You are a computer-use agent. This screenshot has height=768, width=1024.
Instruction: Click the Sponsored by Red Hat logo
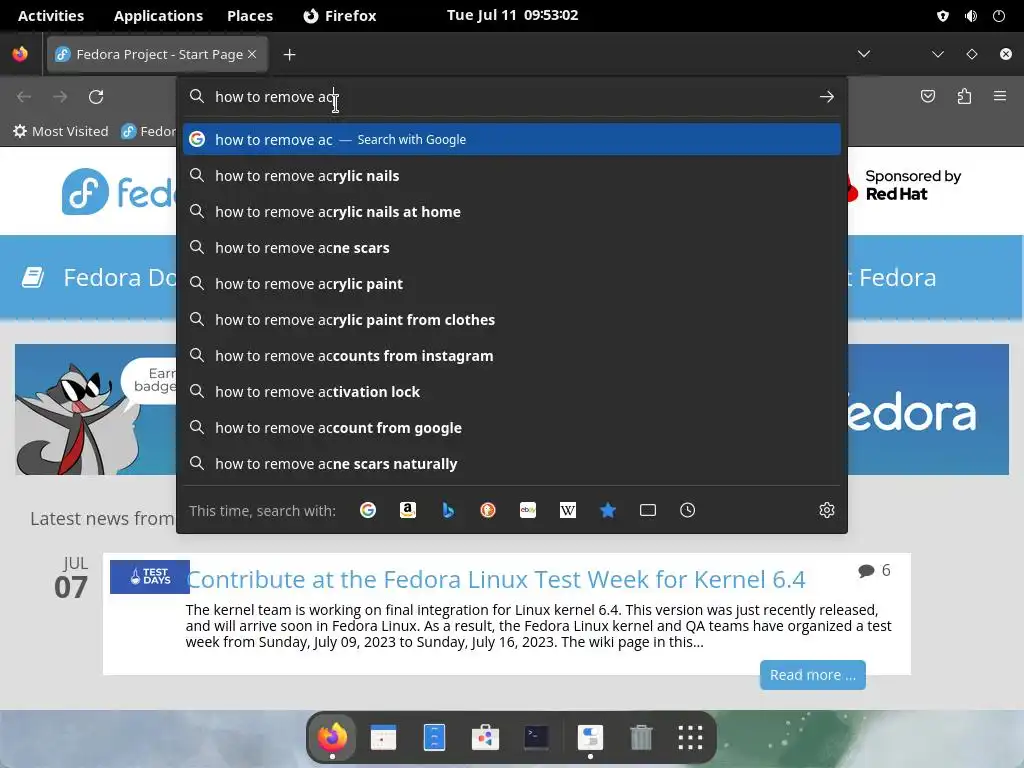pyautogui.click(x=904, y=185)
